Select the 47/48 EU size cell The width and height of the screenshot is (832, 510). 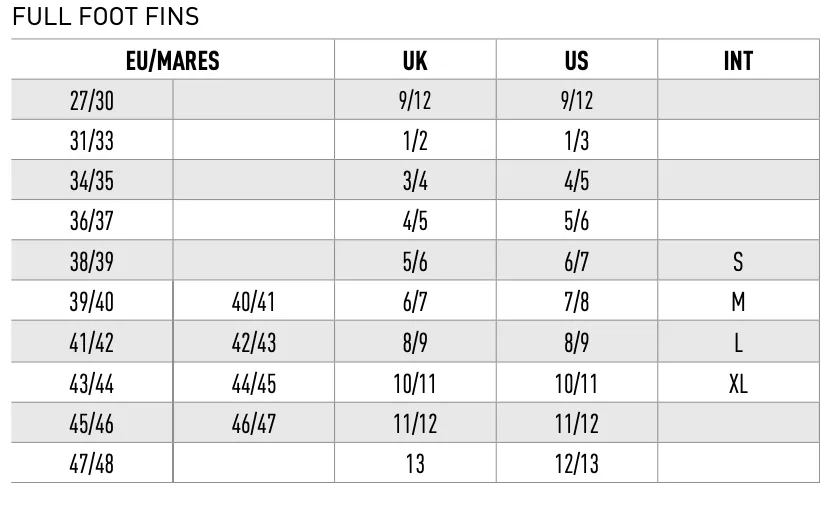point(92,463)
